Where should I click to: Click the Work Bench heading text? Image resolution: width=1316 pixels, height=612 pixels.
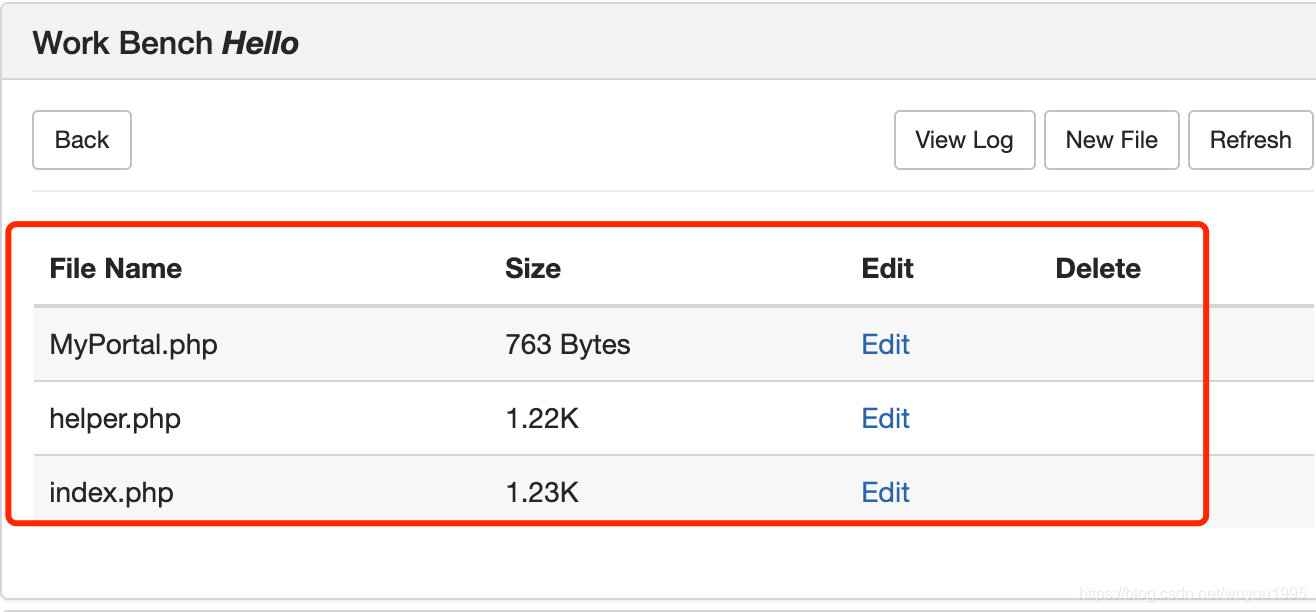(122, 43)
